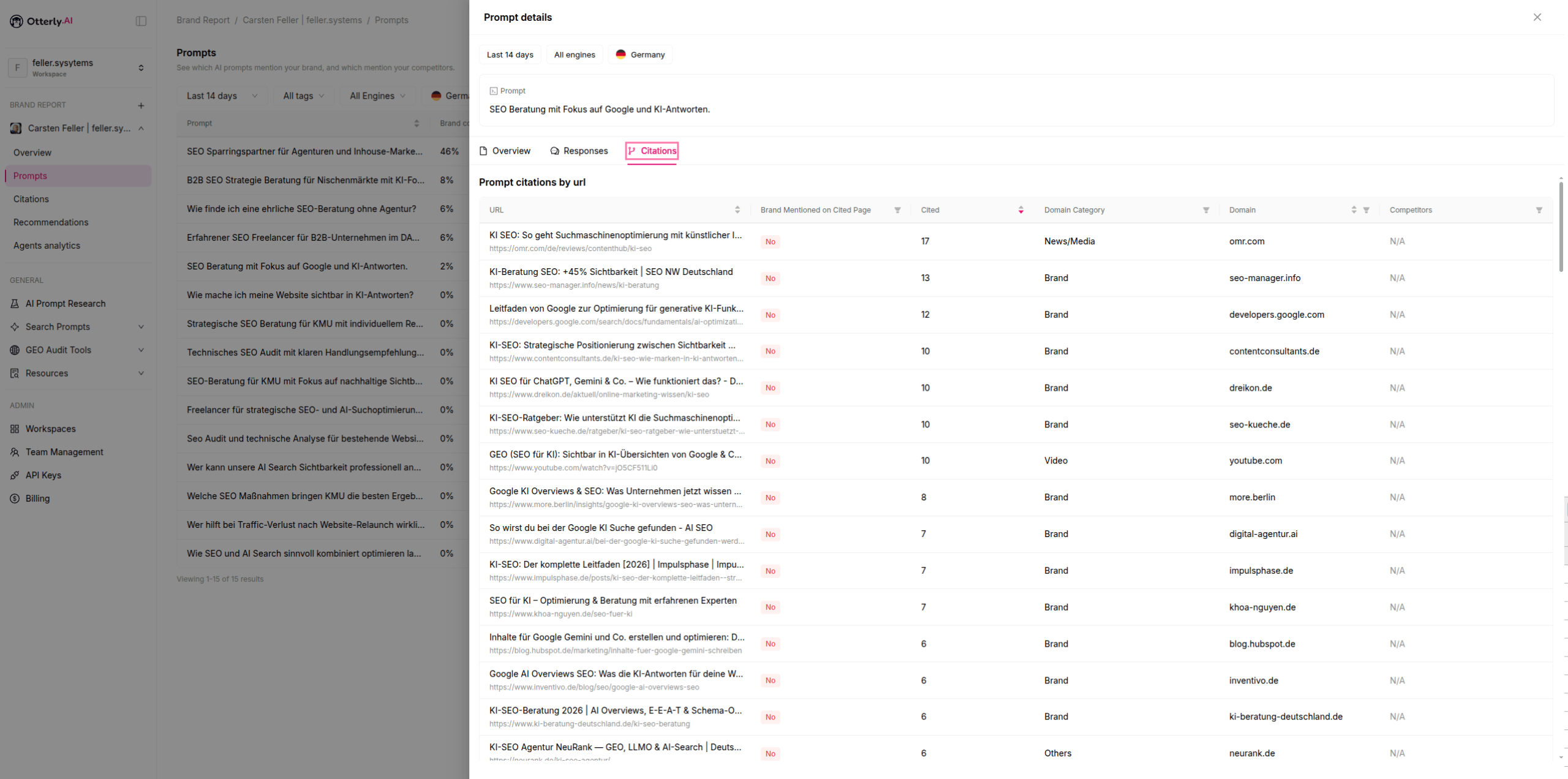The width and height of the screenshot is (1568, 779).
Task: Click the GEO Audit Tools globe icon
Action: click(x=15, y=350)
